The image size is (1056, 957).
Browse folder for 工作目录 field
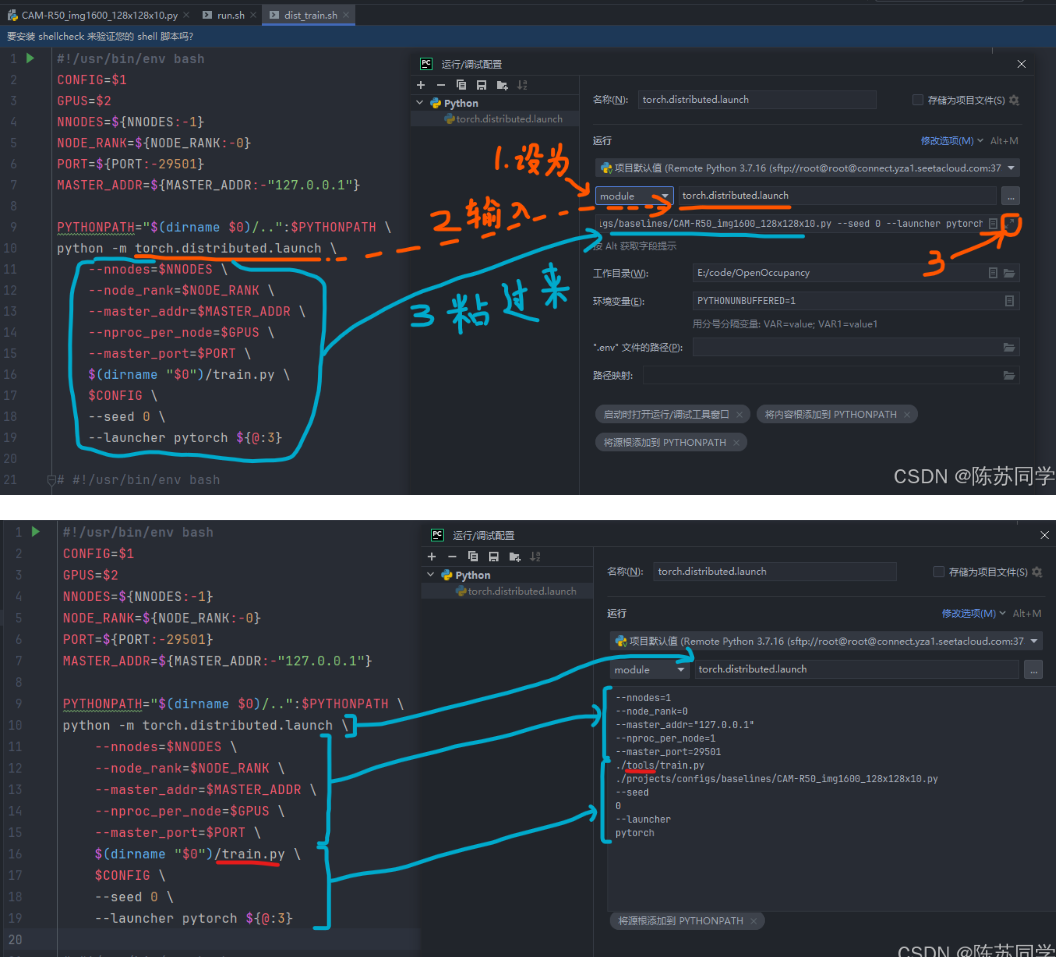(1009, 273)
